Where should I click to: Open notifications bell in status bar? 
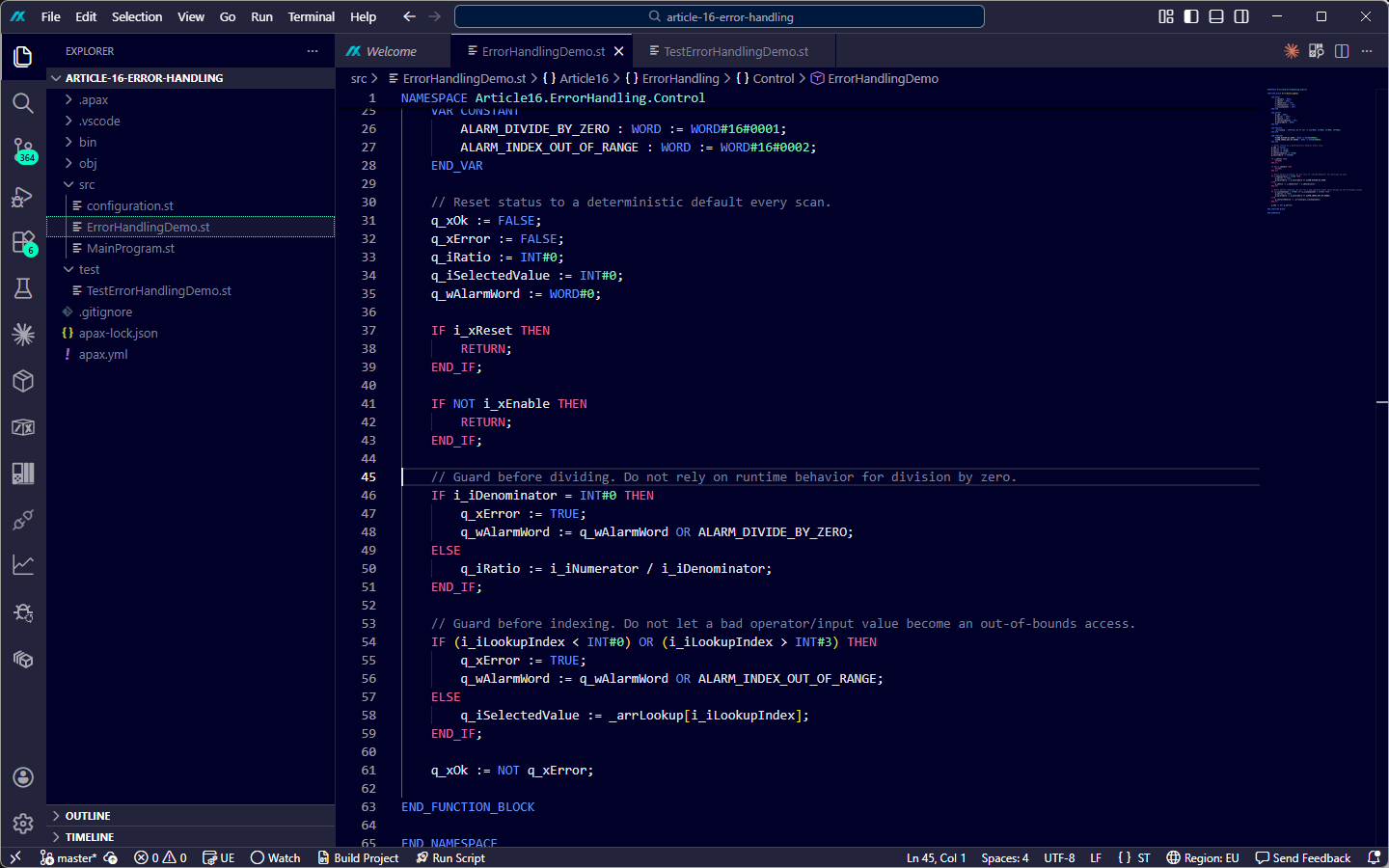1374,857
